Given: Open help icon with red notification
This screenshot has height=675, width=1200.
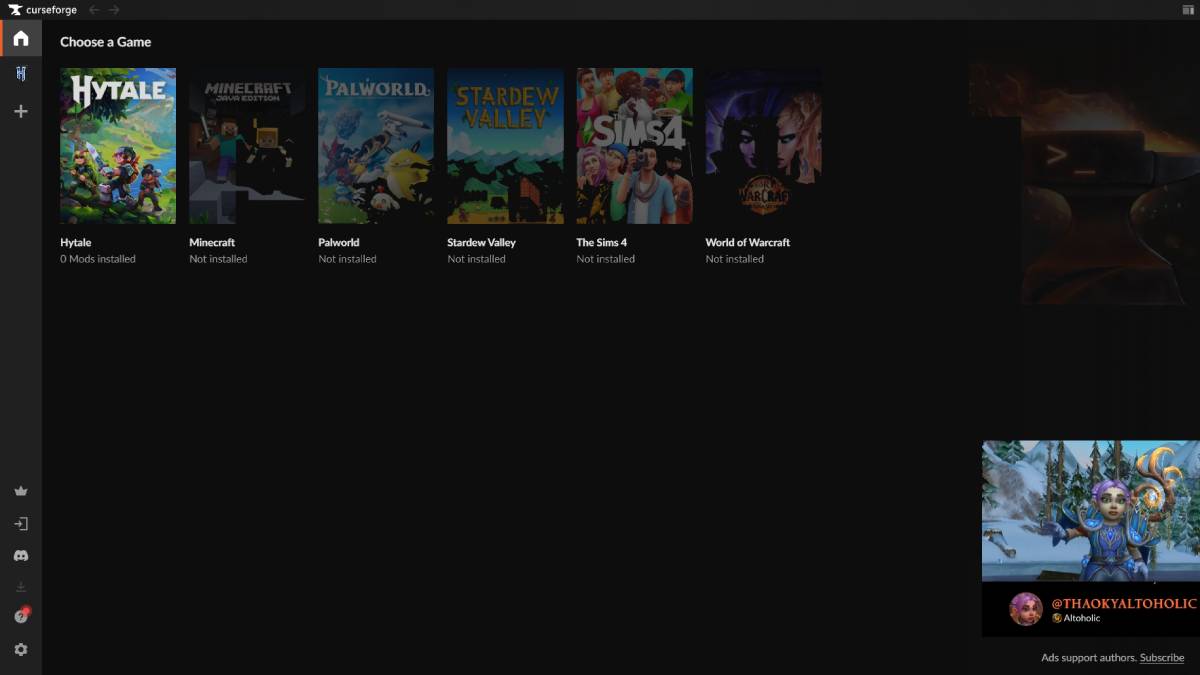Looking at the screenshot, I should coord(21,616).
